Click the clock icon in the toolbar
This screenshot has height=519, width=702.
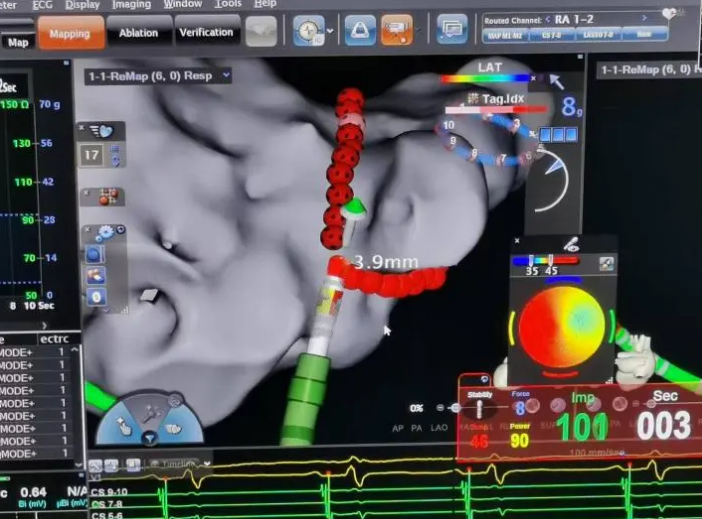(308, 32)
